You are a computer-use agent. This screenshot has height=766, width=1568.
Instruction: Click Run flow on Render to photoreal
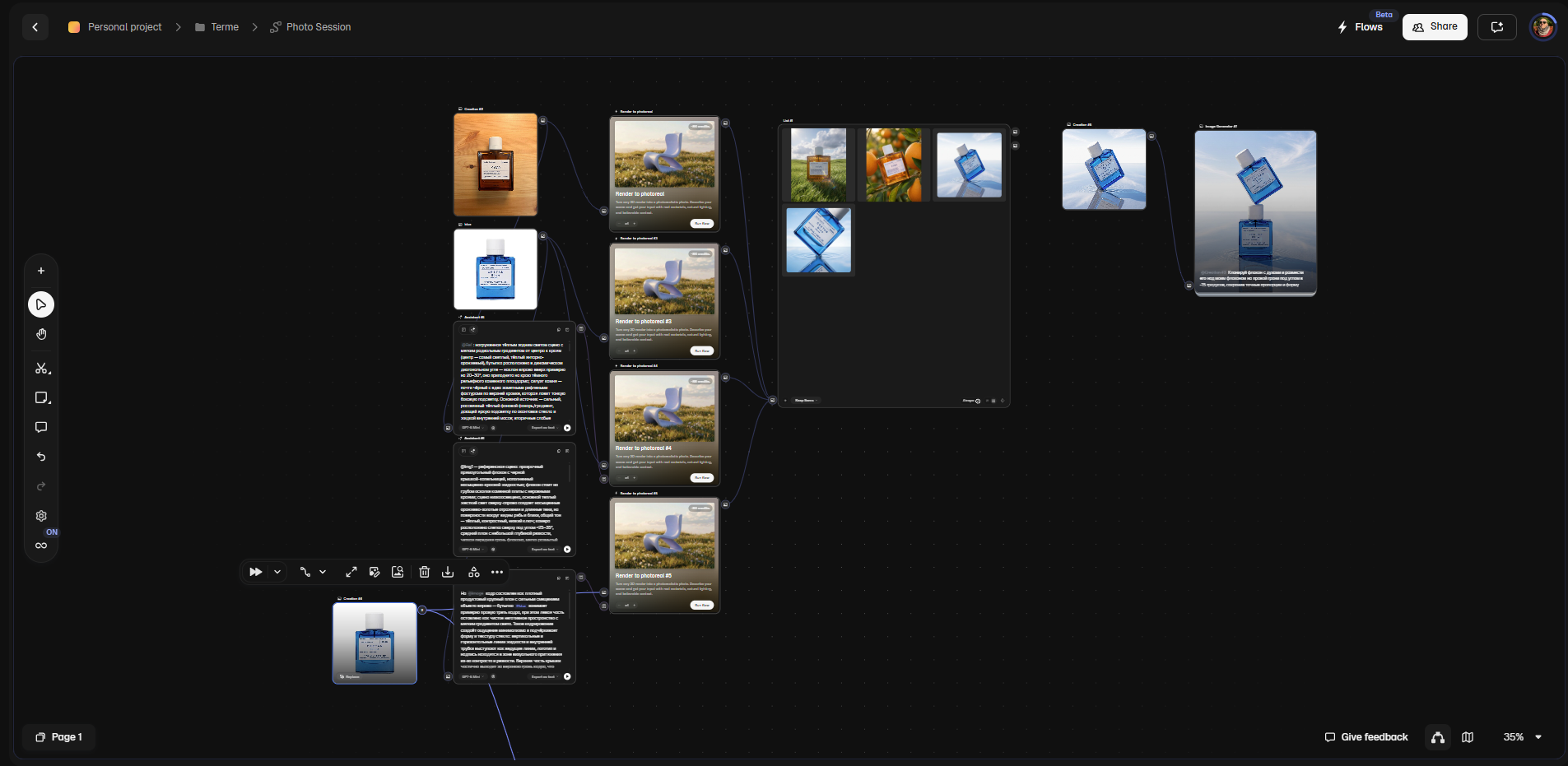702,223
